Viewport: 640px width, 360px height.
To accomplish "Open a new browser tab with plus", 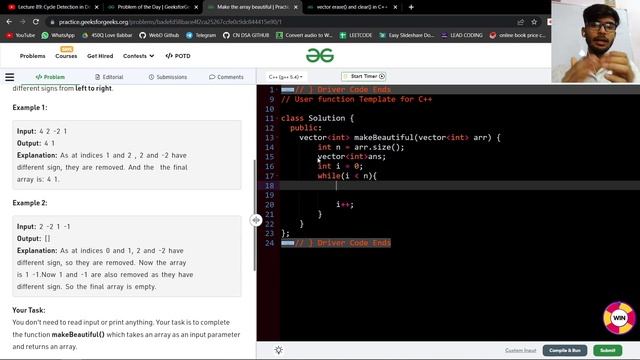I will [x=411, y=7].
